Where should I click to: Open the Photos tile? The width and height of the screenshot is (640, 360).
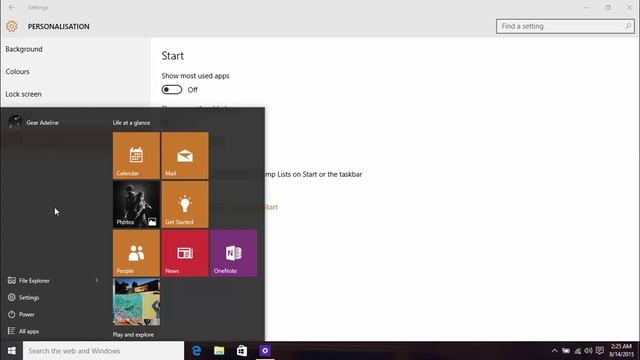[136, 204]
